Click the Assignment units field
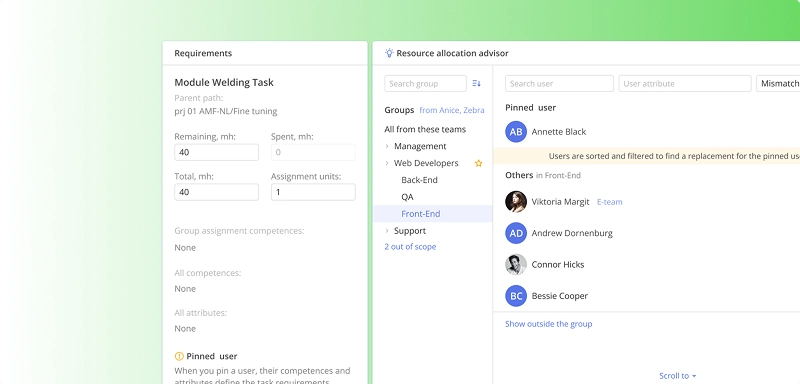 313,192
